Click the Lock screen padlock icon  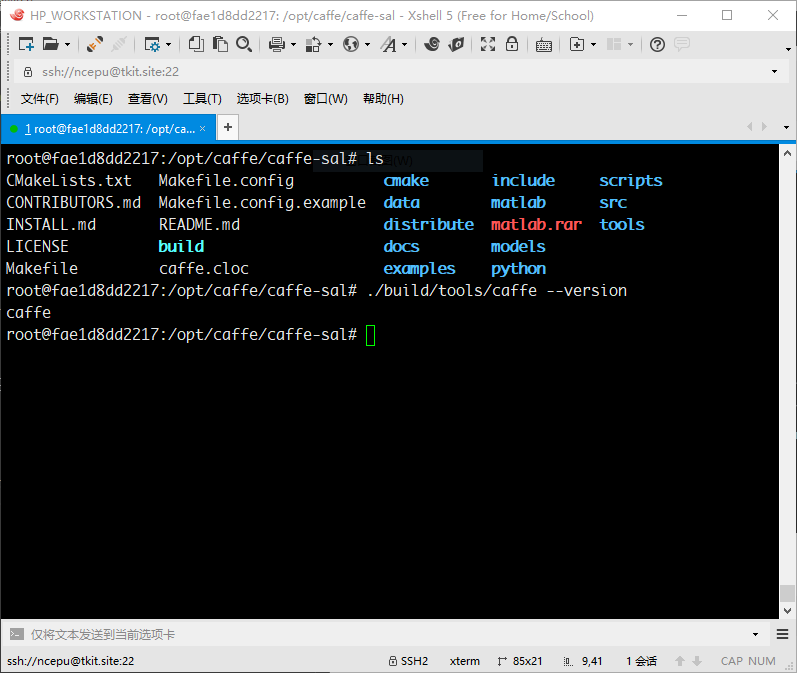512,44
